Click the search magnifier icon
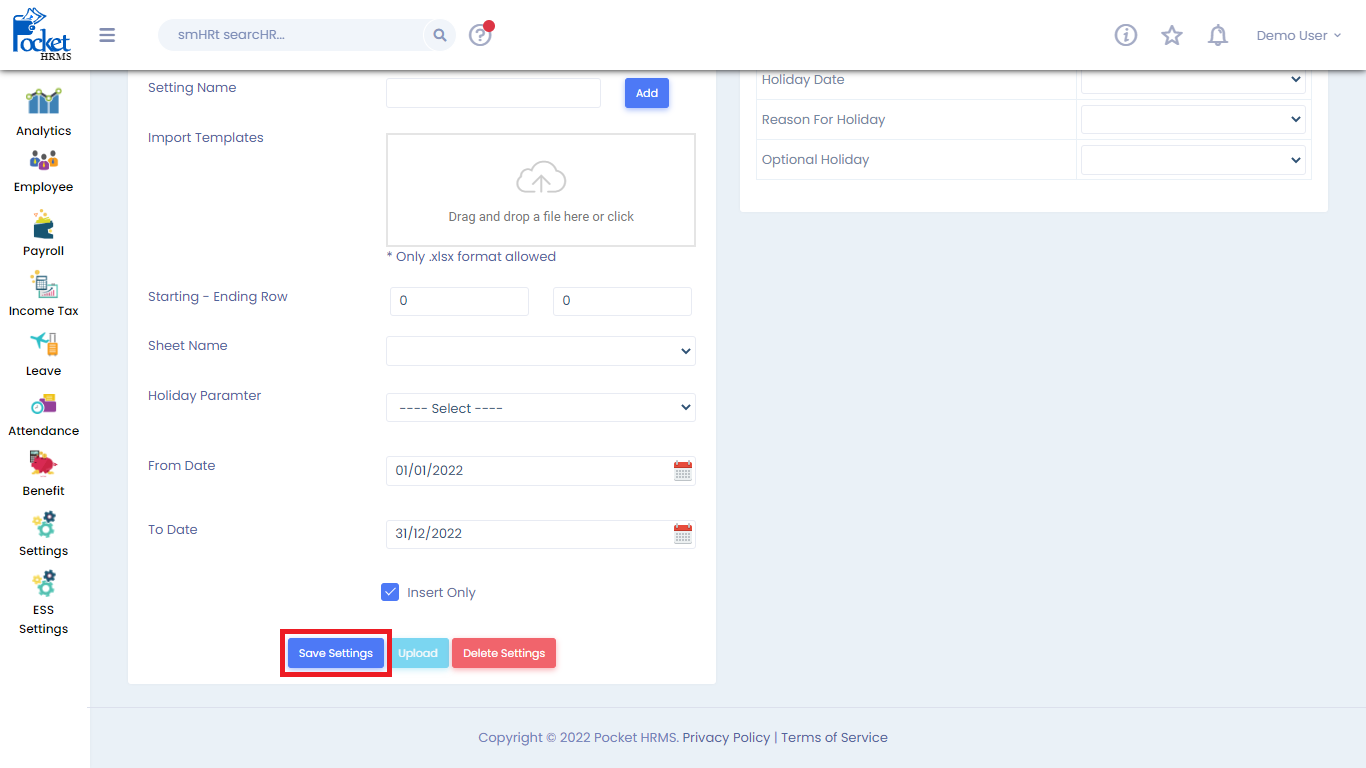 440,35
